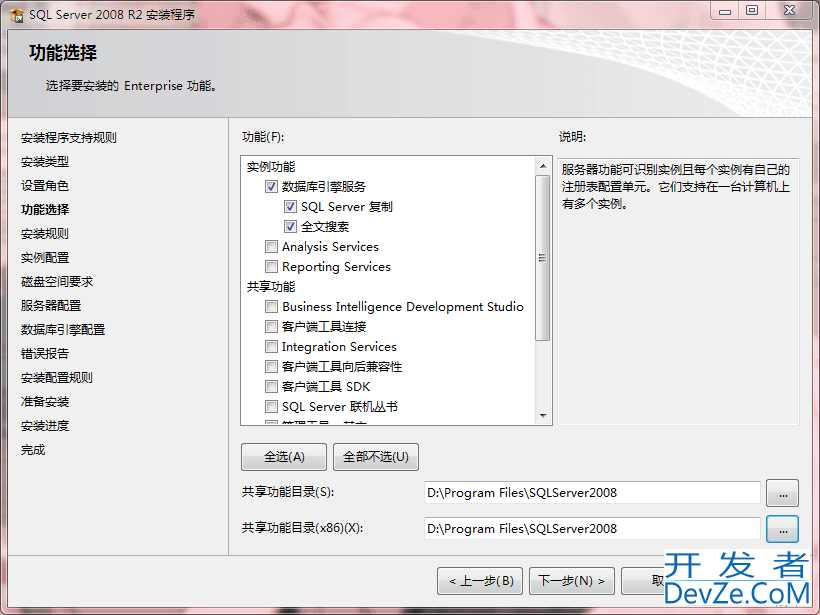The height and width of the screenshot is (615, 820).
Task: Select the 安装配置规则 step
Action: click(57, 378)
